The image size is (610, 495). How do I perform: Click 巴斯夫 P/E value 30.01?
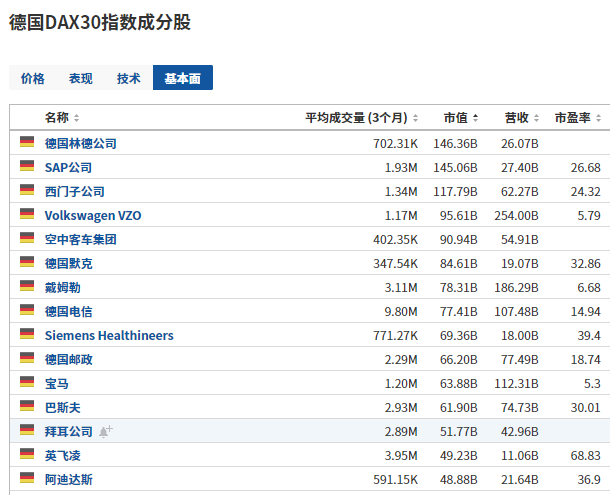(x=585, y=407)
